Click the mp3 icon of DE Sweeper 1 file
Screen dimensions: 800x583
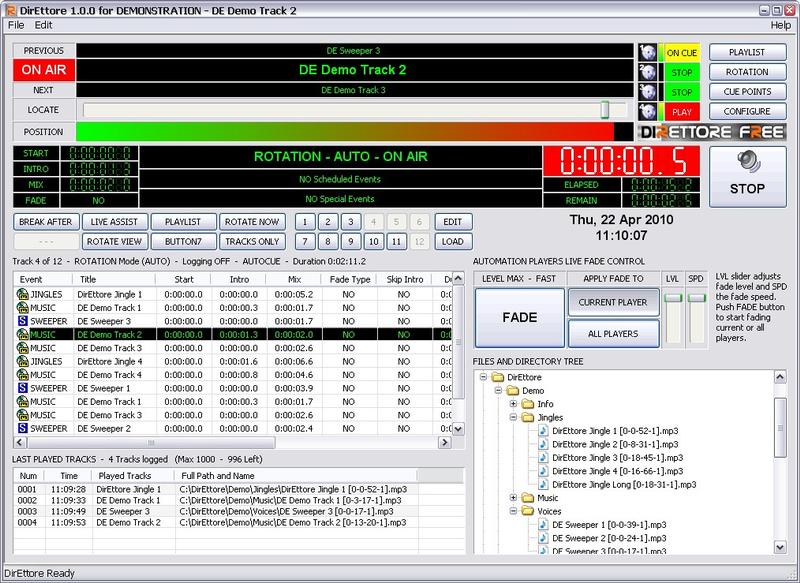(x=543, y=524)
